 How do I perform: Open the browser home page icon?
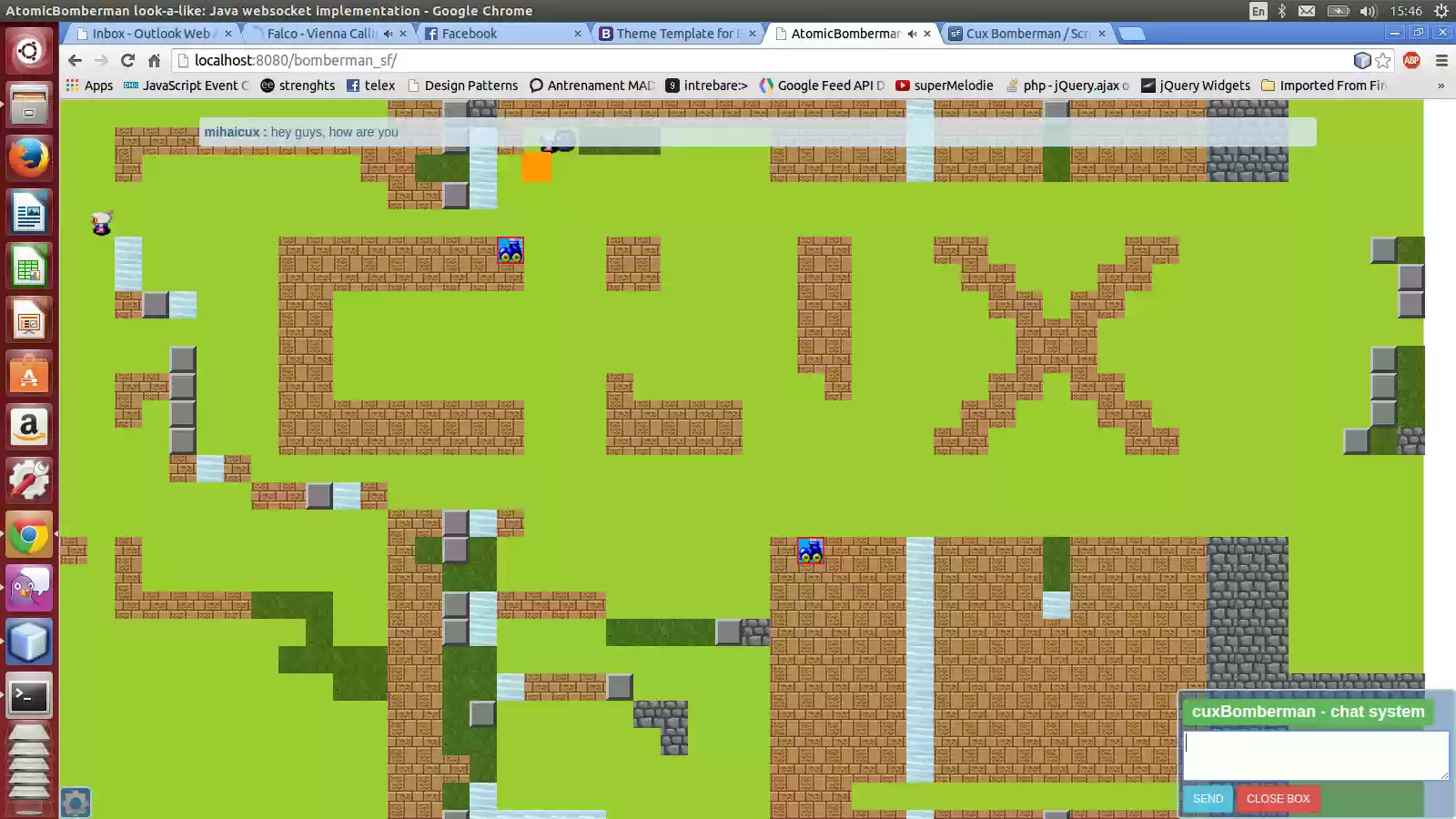[x=152, y=60]
